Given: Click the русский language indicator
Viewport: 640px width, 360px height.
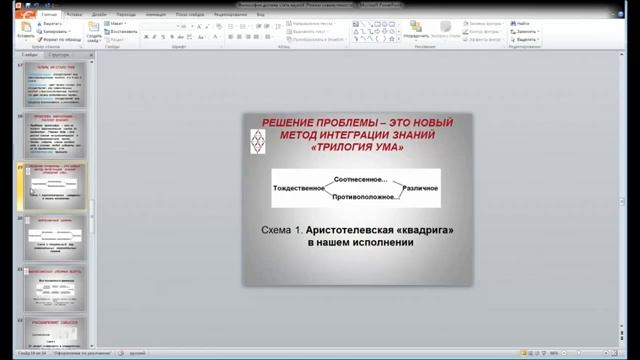Looking at the screenshot, I should coord(138,353).
